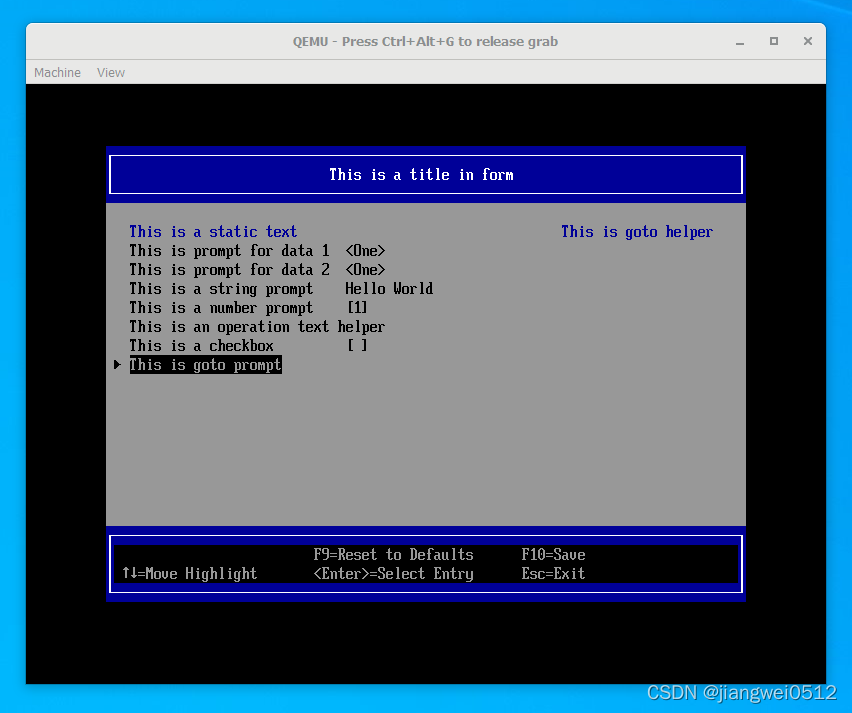This screenshot has height=713, width=852.
Task: Click the F10=Save hint
Action: click(553, 555)
